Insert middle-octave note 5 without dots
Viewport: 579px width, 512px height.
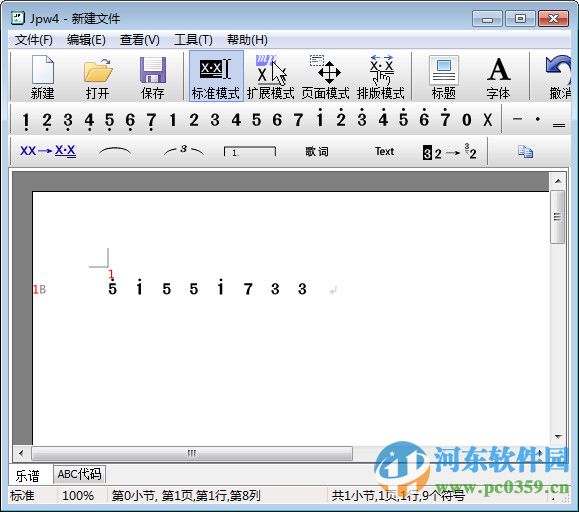257,120
